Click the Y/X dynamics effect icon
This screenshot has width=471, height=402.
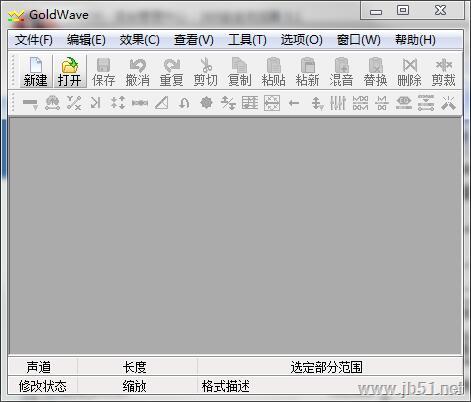pos(74,103)
